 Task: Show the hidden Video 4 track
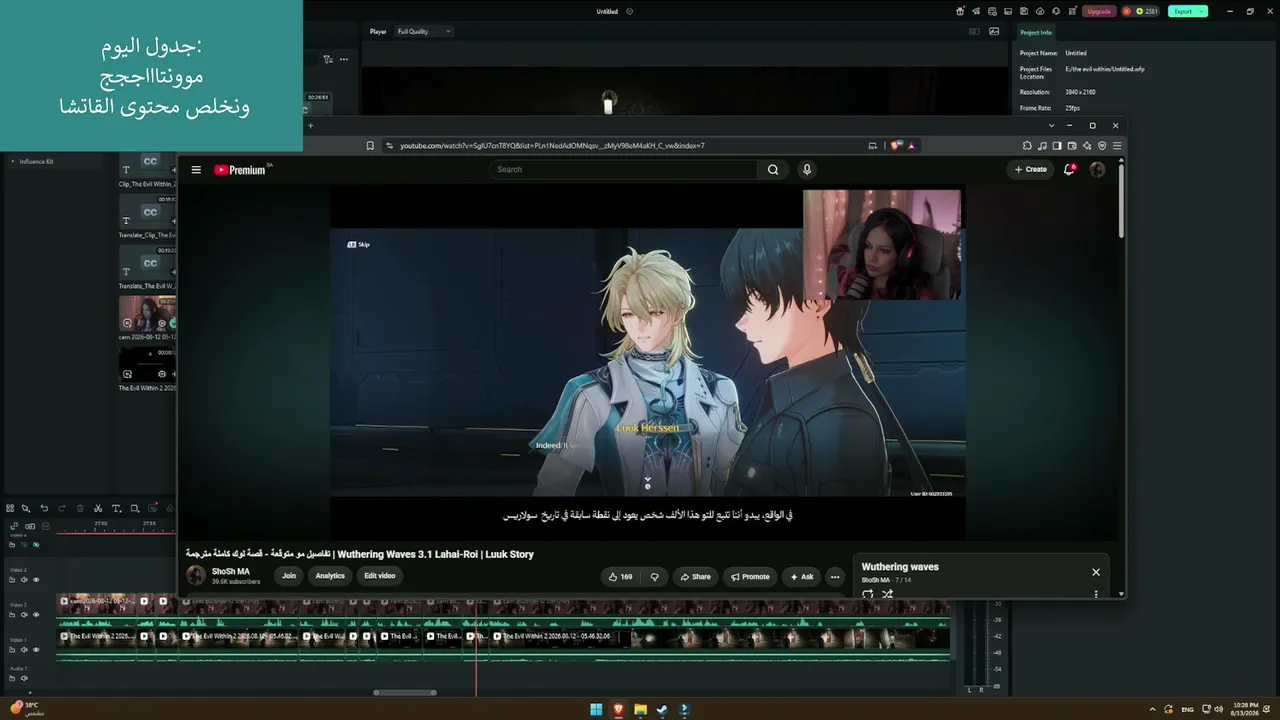(x=36, y=545)
